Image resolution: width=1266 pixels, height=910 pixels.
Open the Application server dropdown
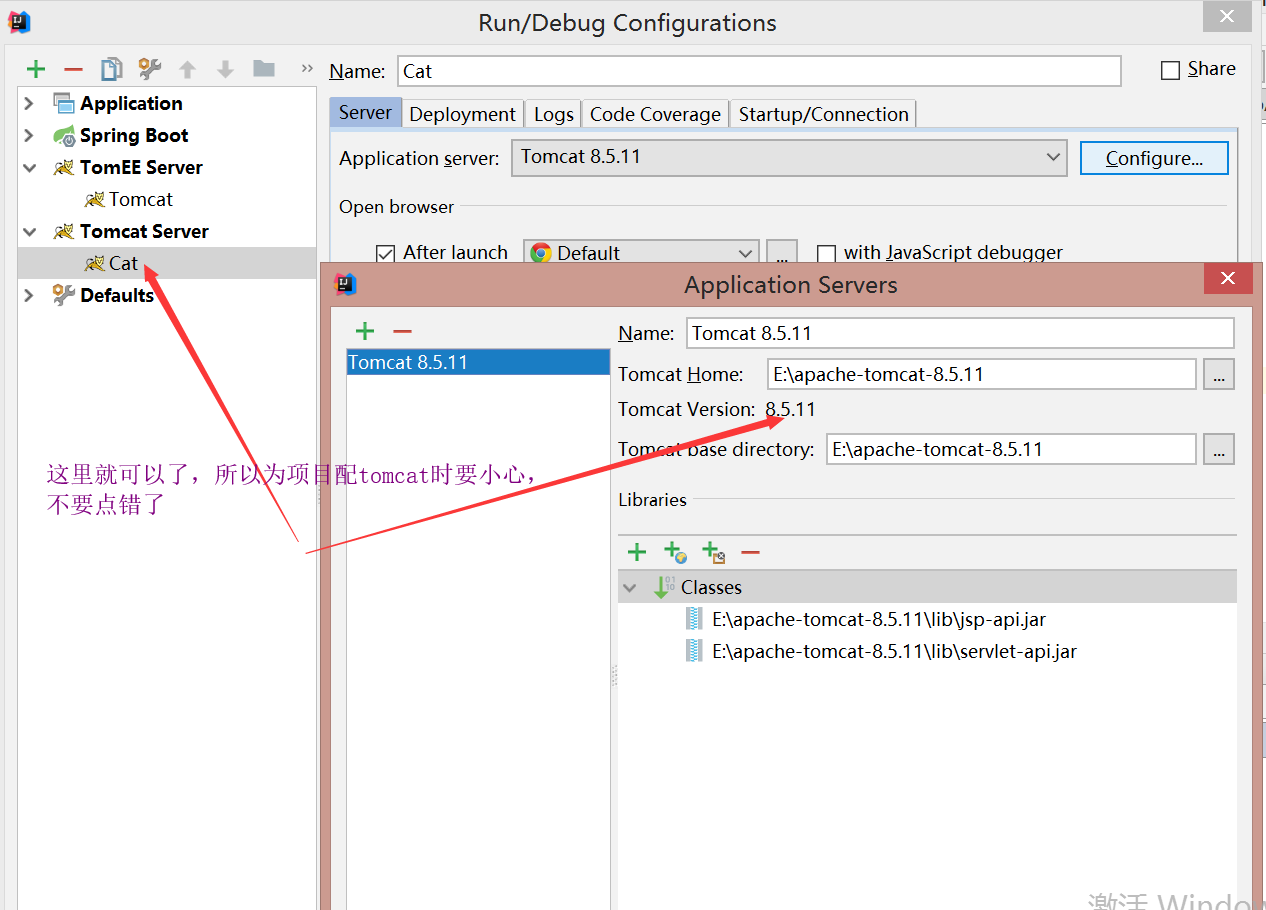click(x=1052, y=157)
